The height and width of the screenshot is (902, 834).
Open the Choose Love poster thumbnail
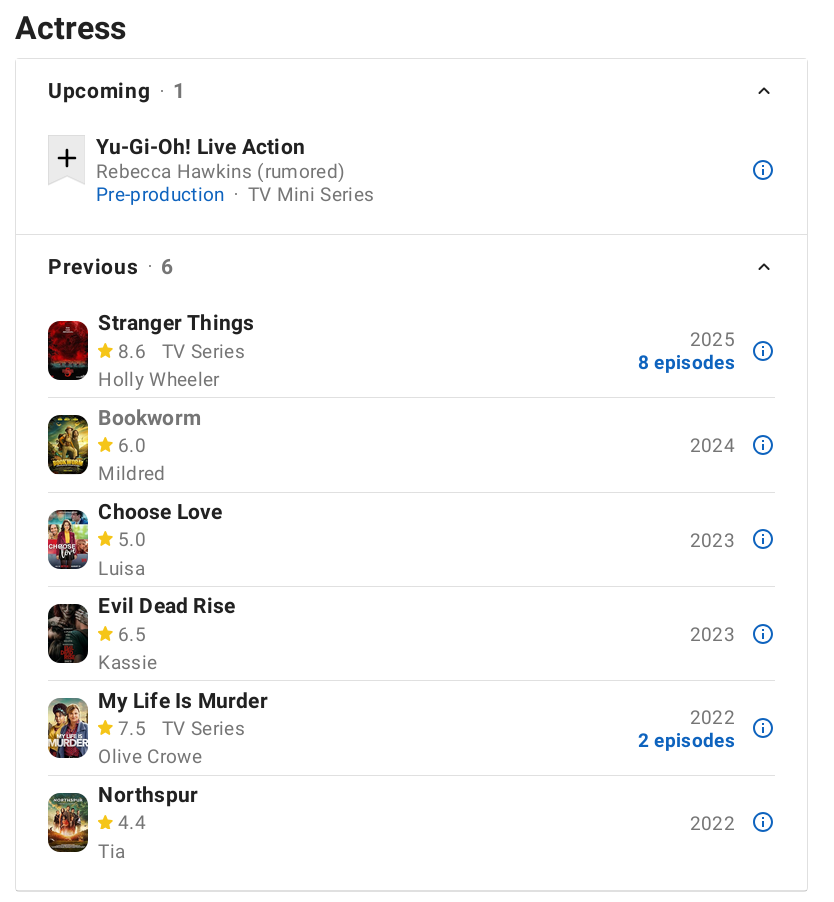pyautogui.click(x=68, y=540)
